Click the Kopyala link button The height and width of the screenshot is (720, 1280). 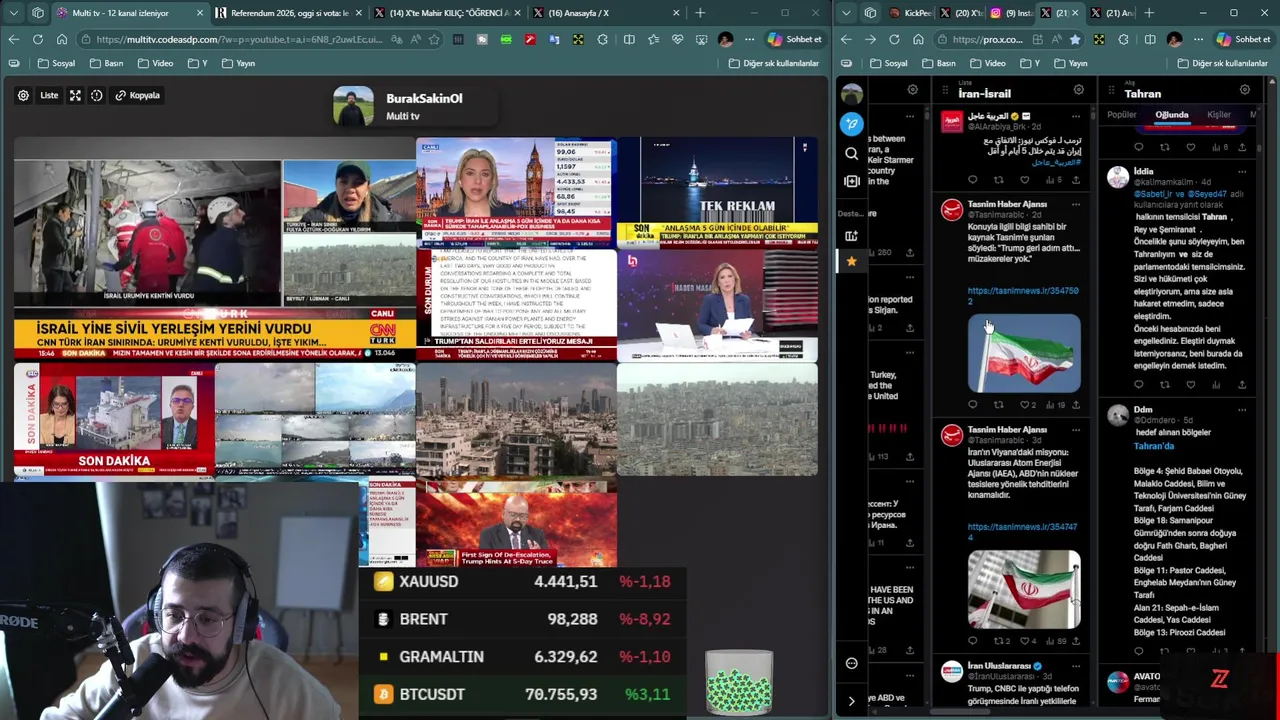[x=138, y=95]
